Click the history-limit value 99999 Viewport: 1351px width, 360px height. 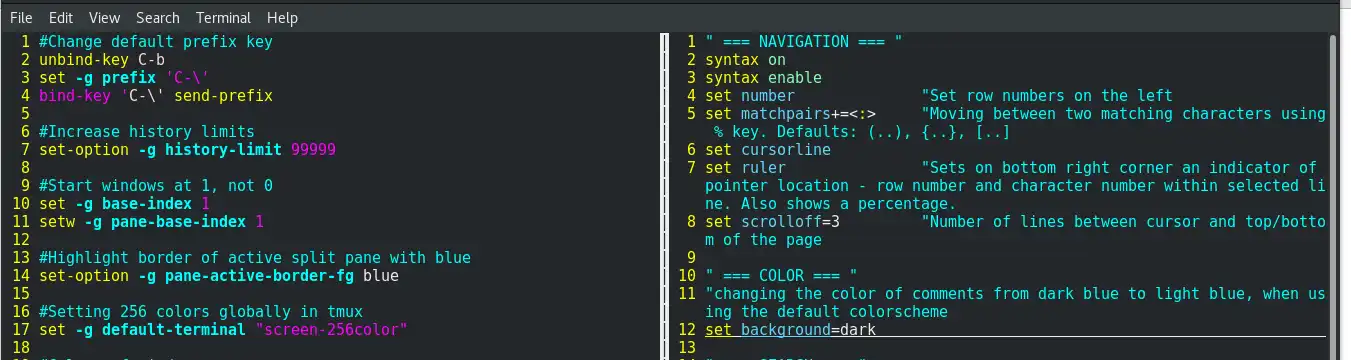[313, 150]
